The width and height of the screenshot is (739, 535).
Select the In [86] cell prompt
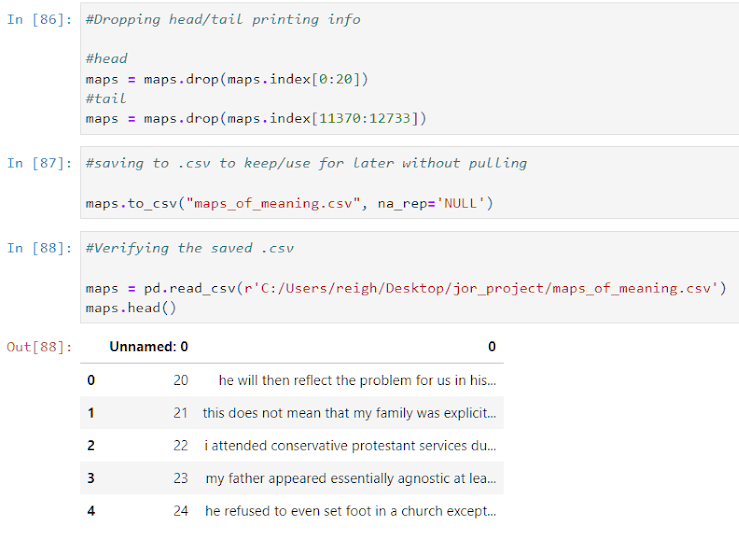[38, 20]
